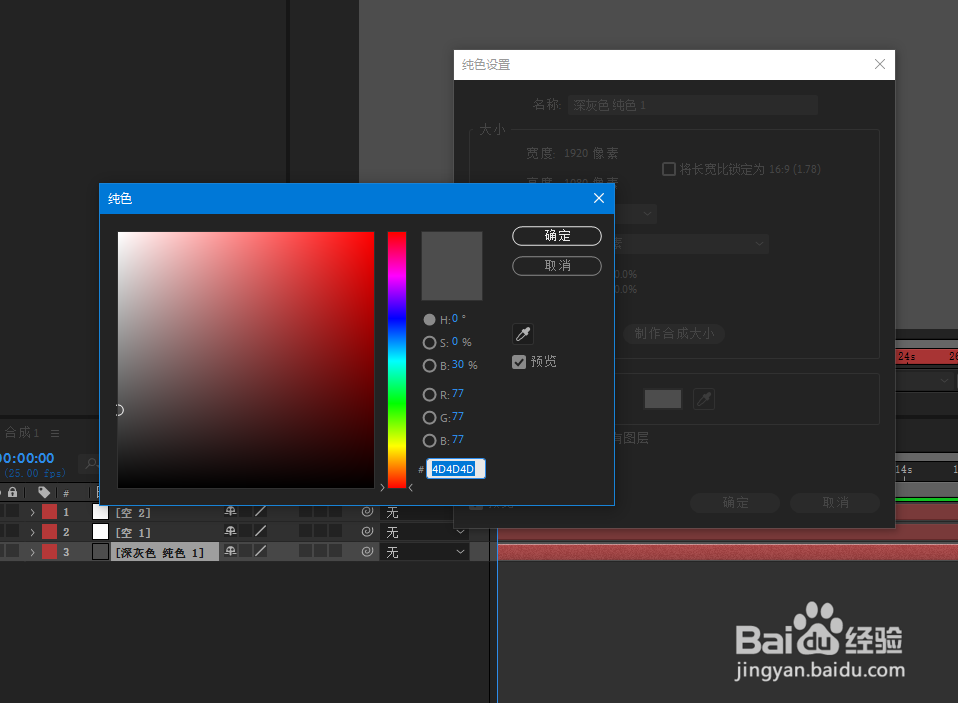The image size is (958, 703).
Task: Click the parent pick whip for 深灰色 纯色 1
Action: click(x=367, y=552)
